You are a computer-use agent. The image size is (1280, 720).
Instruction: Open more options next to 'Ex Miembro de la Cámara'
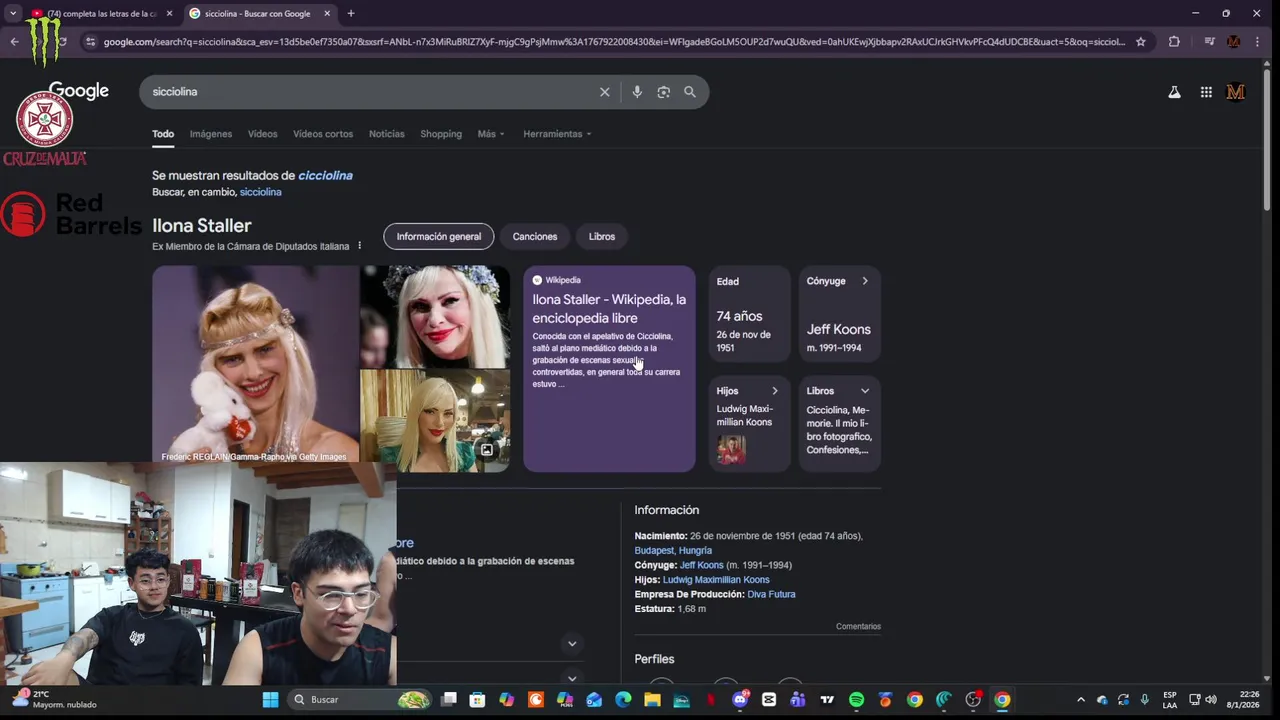tap(359, 246)
